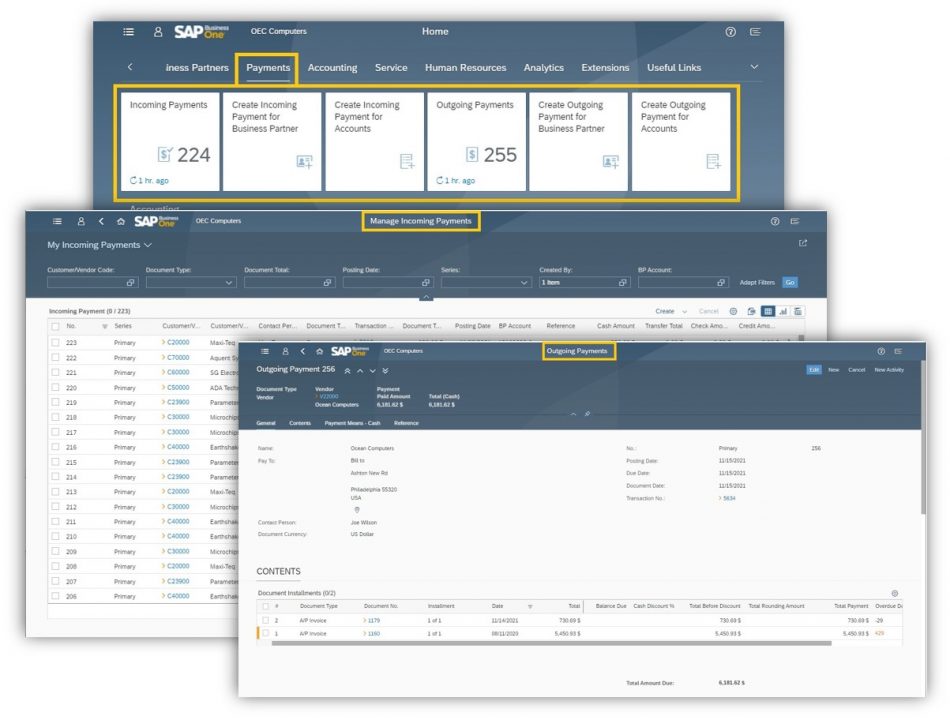Open the user profile icon in Home window
Image resolution: width=950 pixels, height=720 pixels.
158,32
